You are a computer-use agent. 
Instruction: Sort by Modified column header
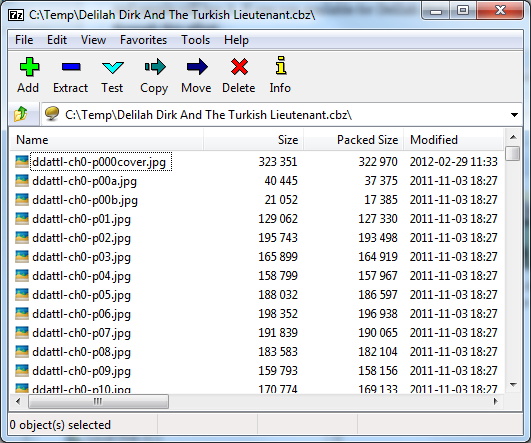tap(453, 140)
